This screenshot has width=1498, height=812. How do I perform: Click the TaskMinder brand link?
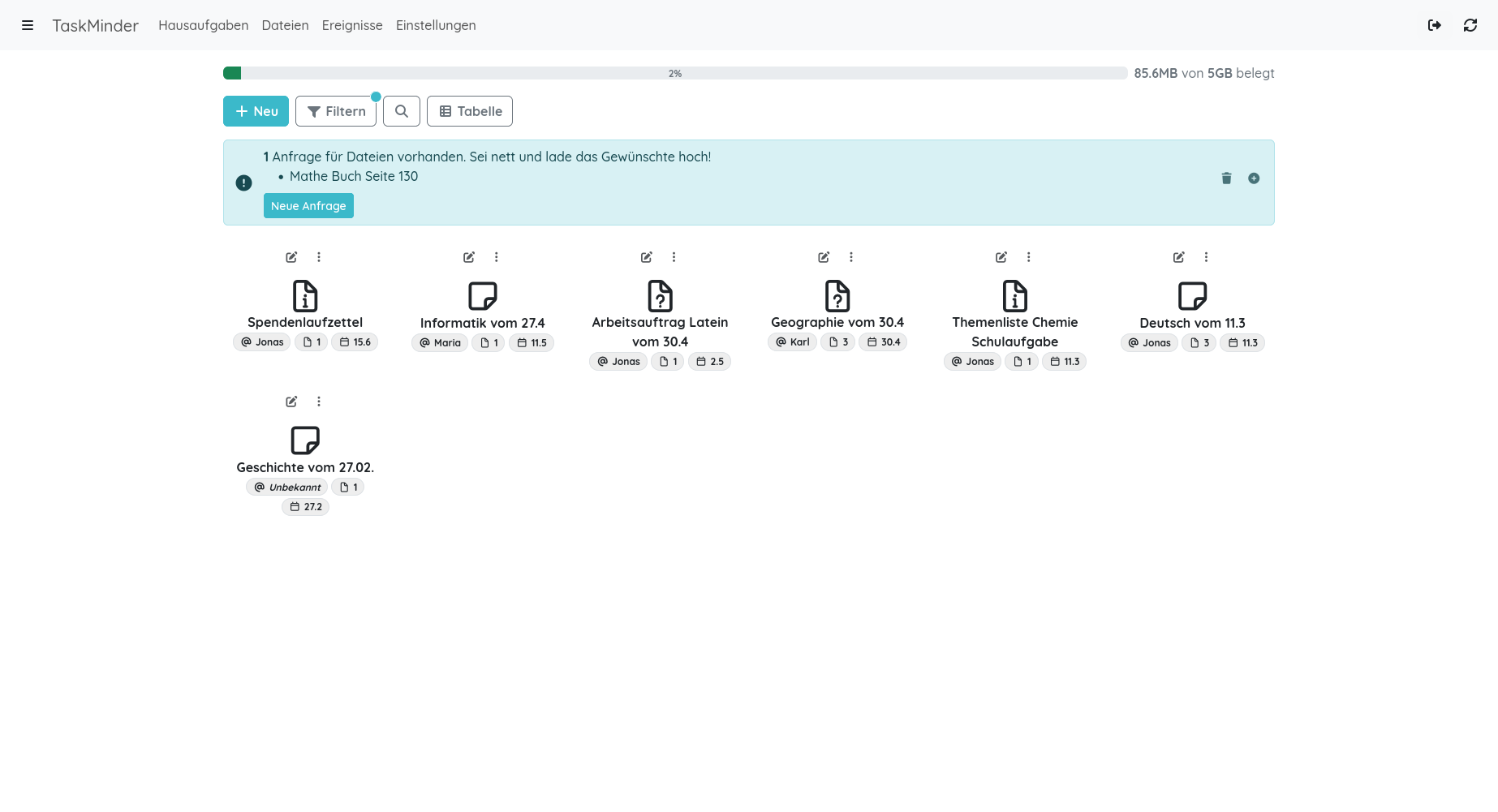pyautogui.click(x=96, y=25)
